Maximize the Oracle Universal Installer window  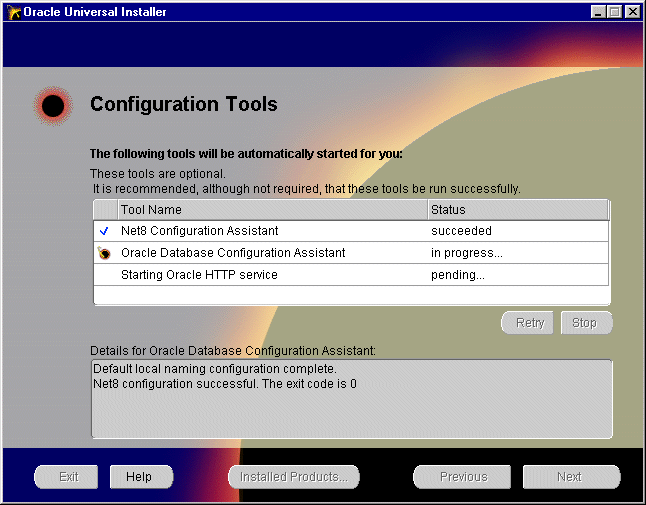tap(614, 12)
